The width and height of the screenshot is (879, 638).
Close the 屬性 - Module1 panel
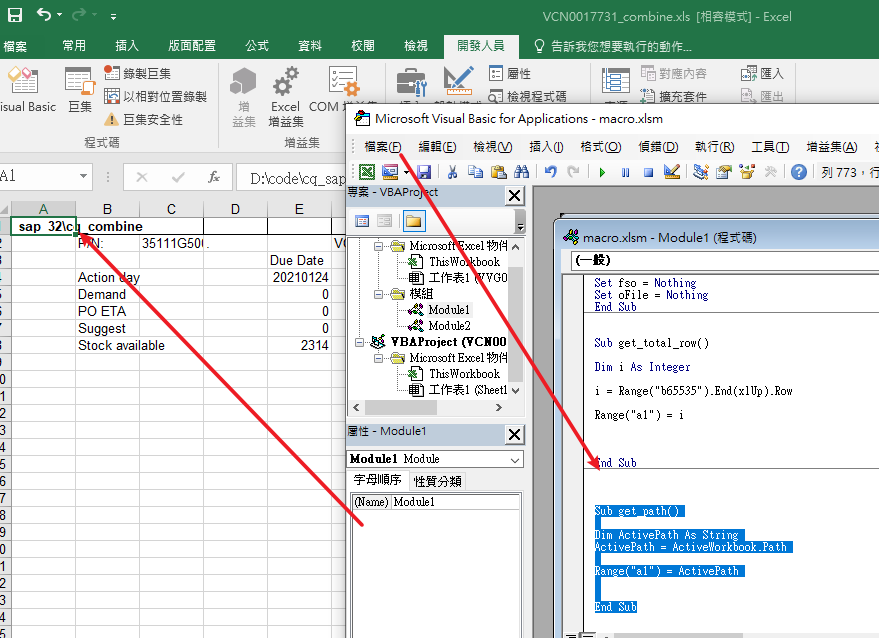coord(515,434)
